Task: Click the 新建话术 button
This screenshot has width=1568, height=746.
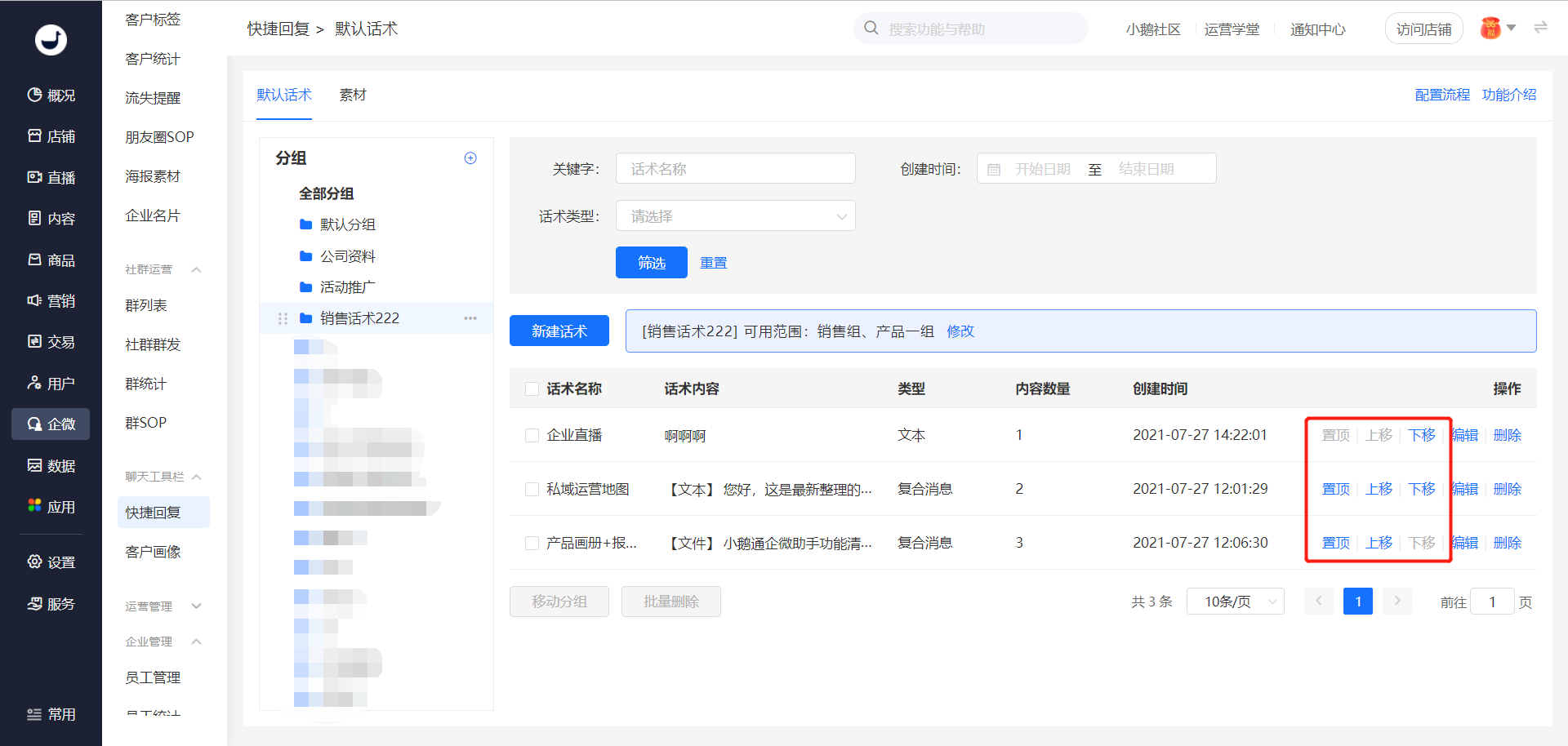Action: tap(559, 331)
